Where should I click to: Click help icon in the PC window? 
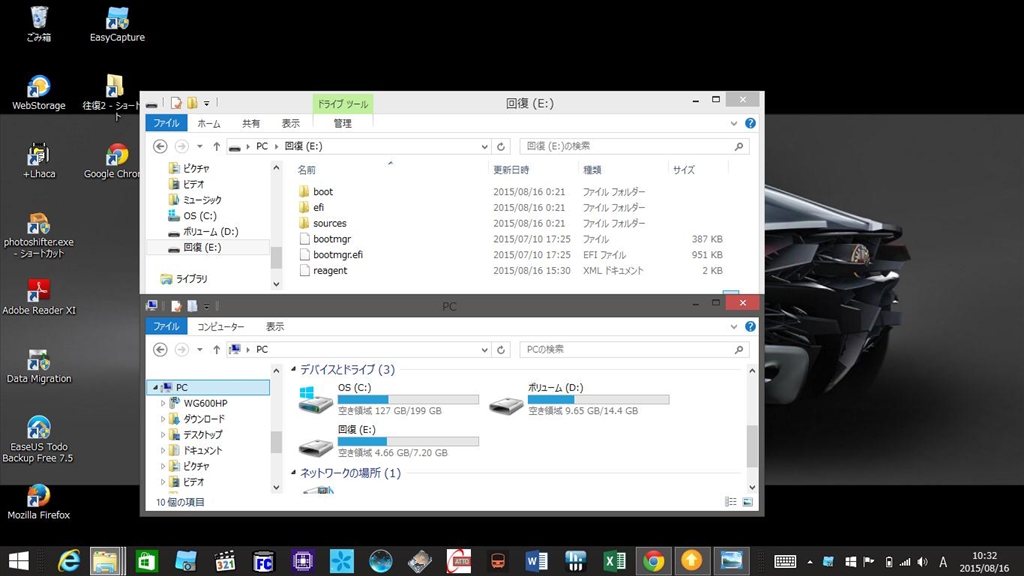pyautogui.click(x=750, y=327)
